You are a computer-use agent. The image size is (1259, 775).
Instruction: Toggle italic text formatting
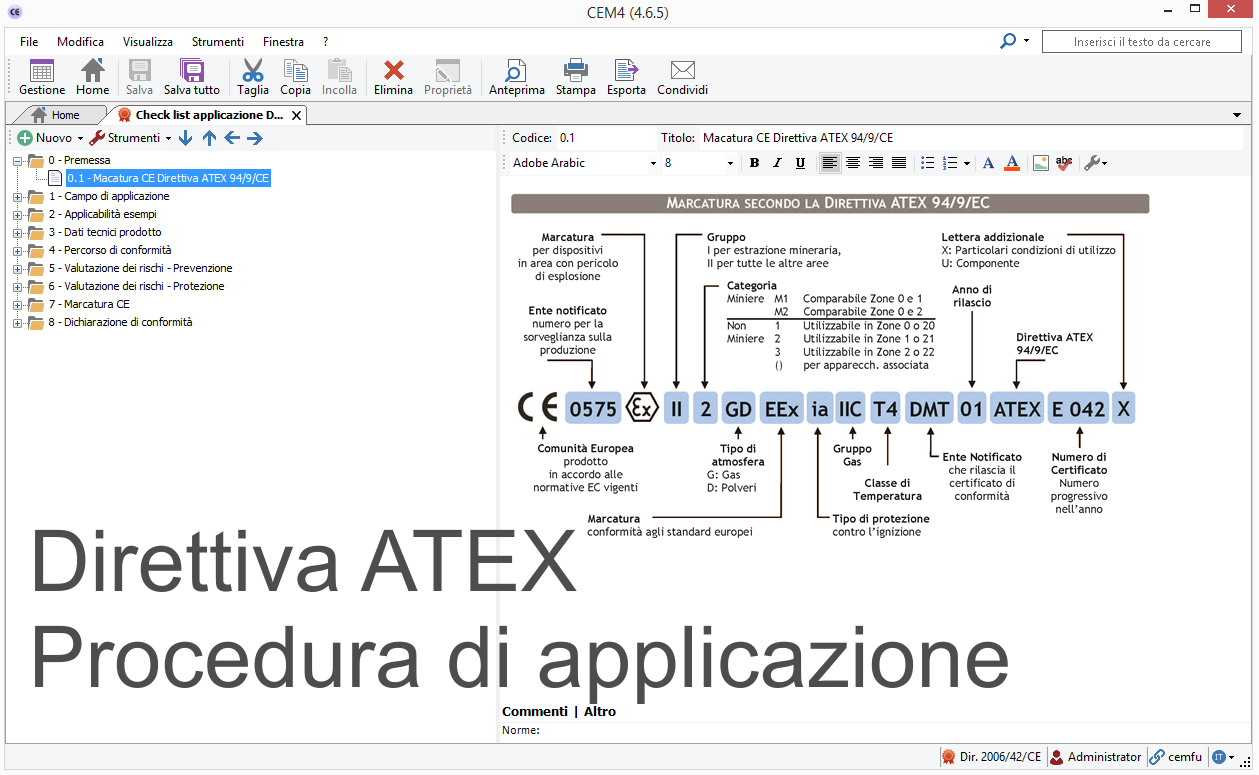[x=777, y=163]
